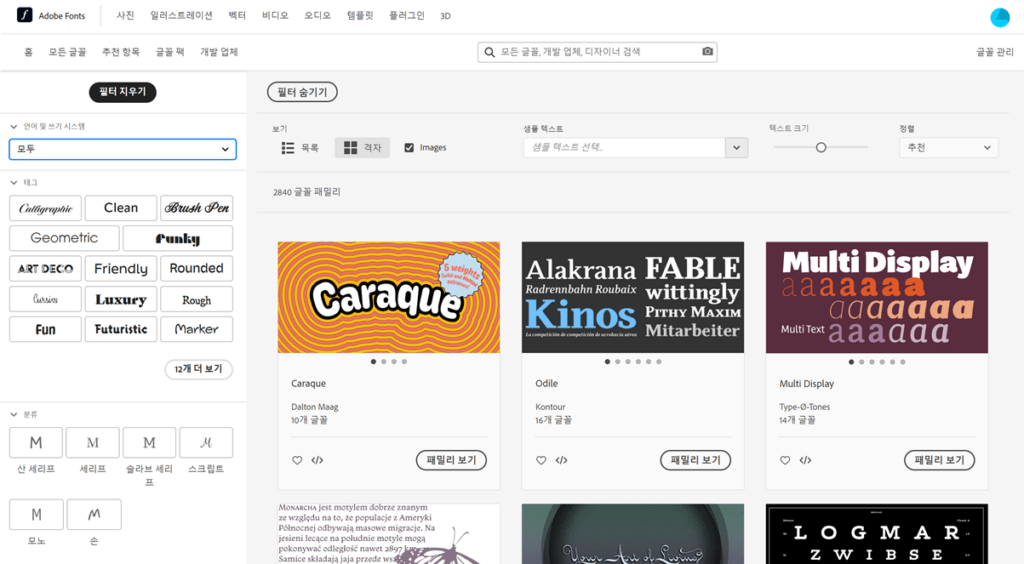View the Caraque family

point(451,460)
